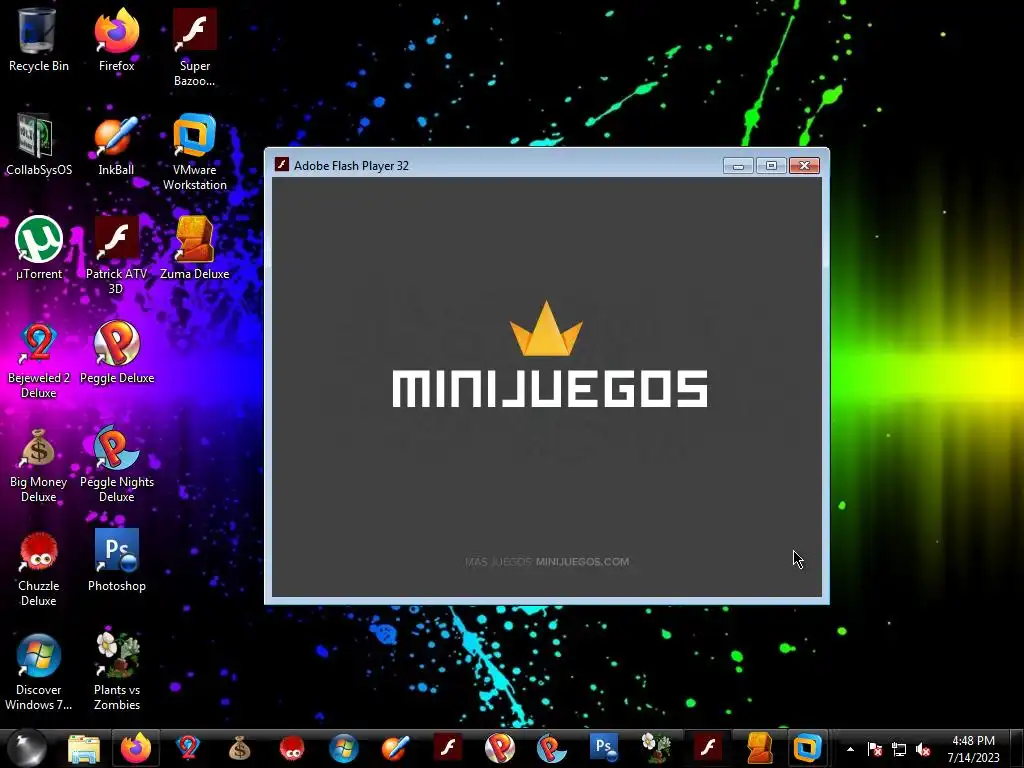This screenshot has height=768, width=1024.
Task: Select the Chuzzle Deluxe desktop shortcut
Action: pos(39,568)
